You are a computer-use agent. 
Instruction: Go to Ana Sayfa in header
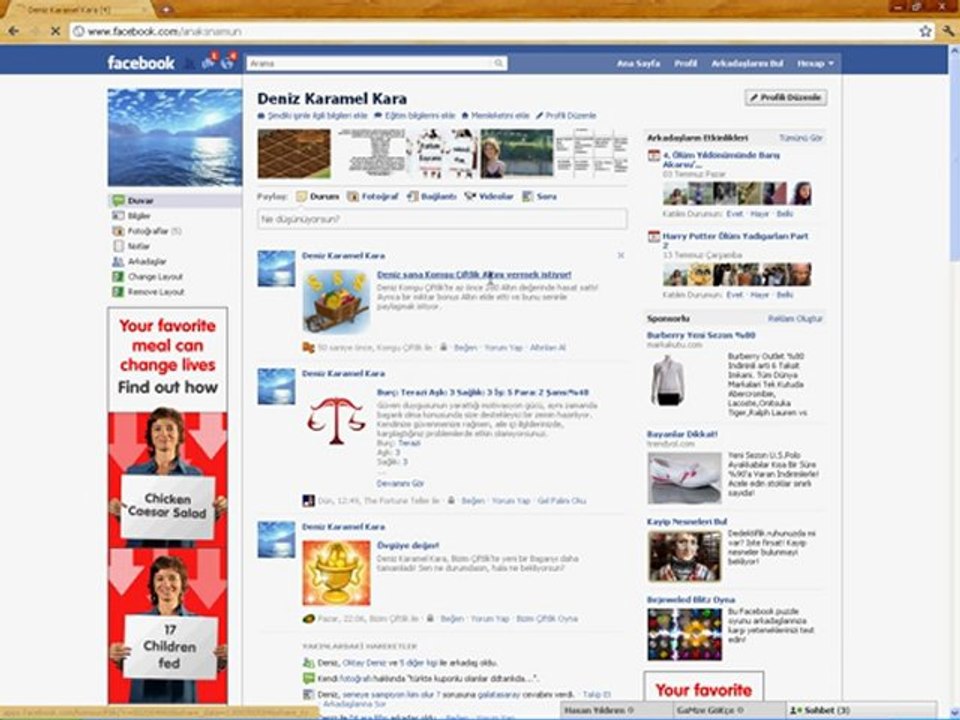(638, 63)
